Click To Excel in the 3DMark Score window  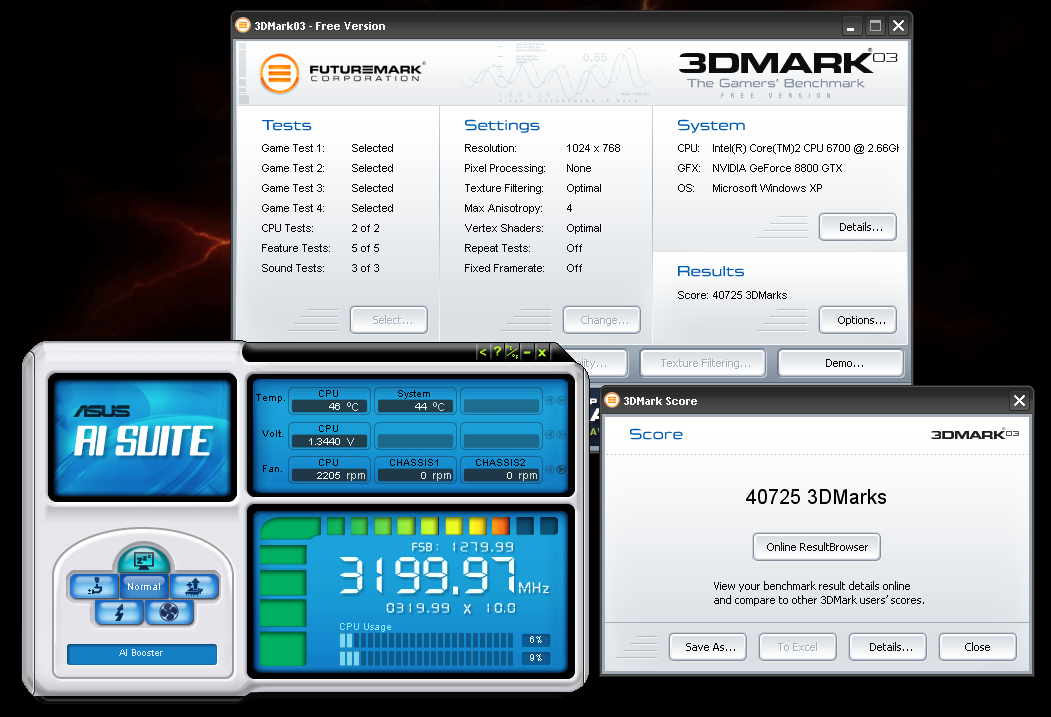click(x=798, y=647)
